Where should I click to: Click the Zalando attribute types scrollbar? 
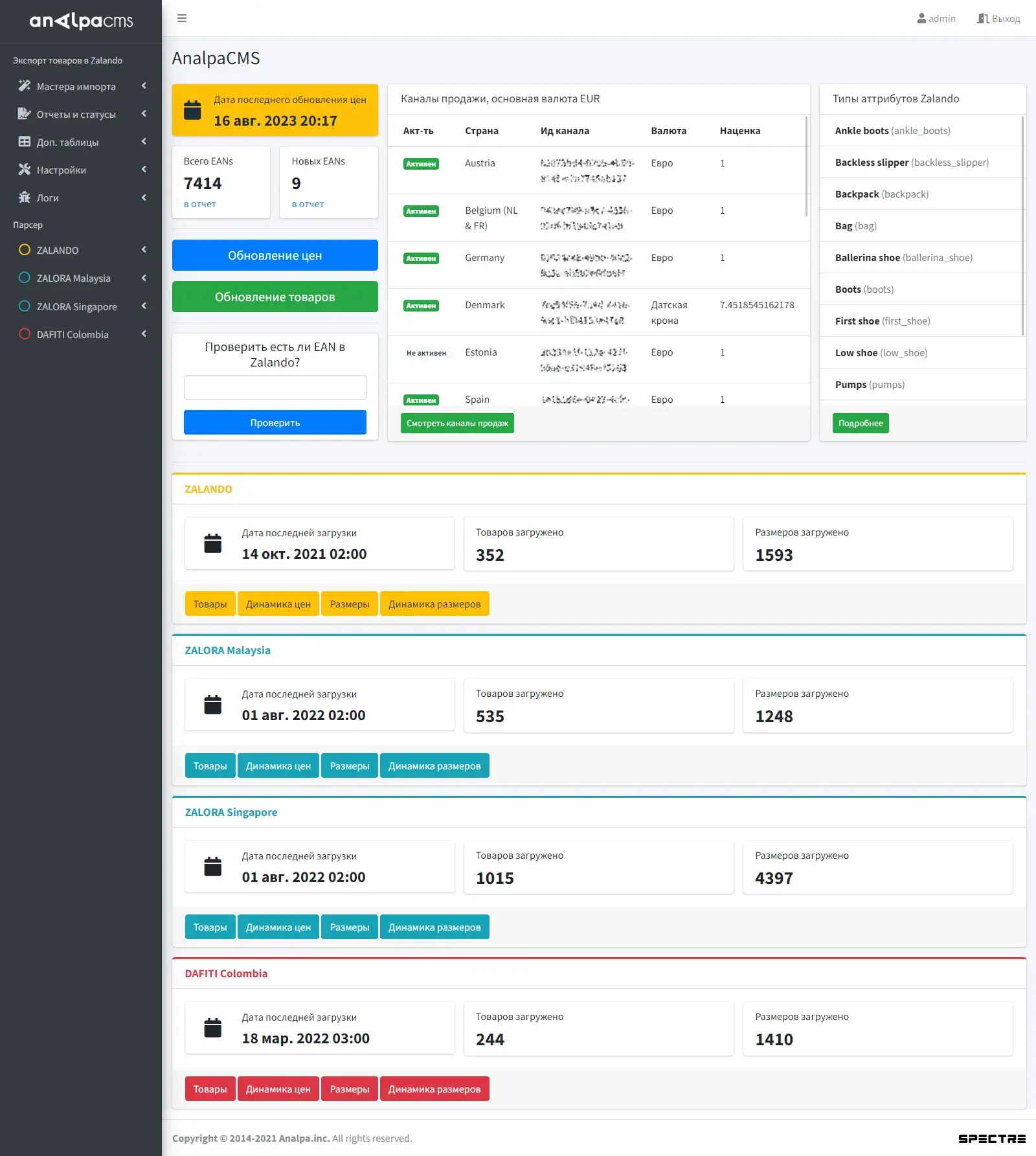(1023, 226)
